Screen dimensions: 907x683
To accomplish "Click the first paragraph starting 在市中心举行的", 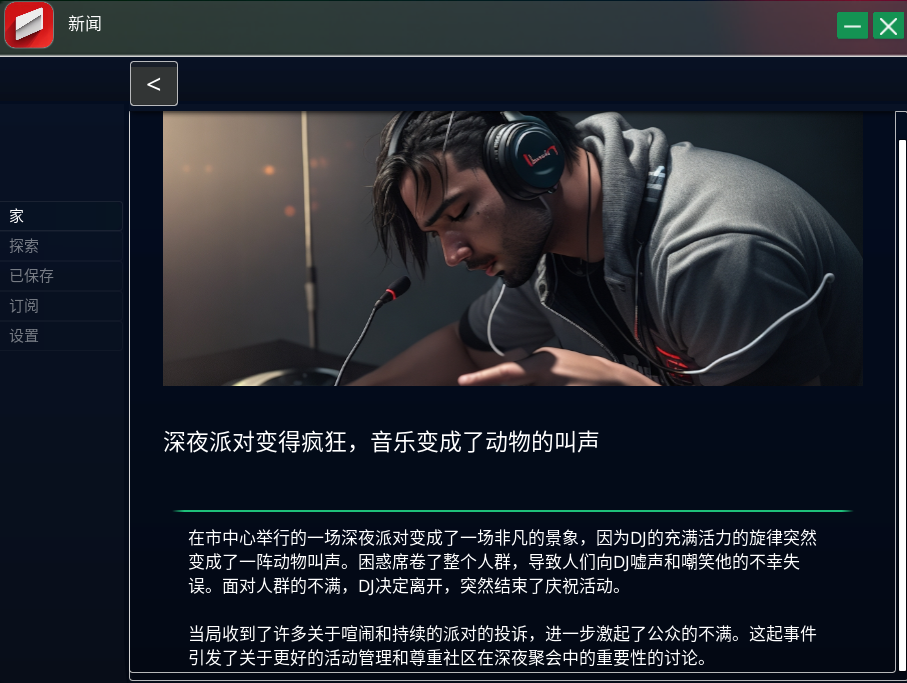I will [502, 562].
